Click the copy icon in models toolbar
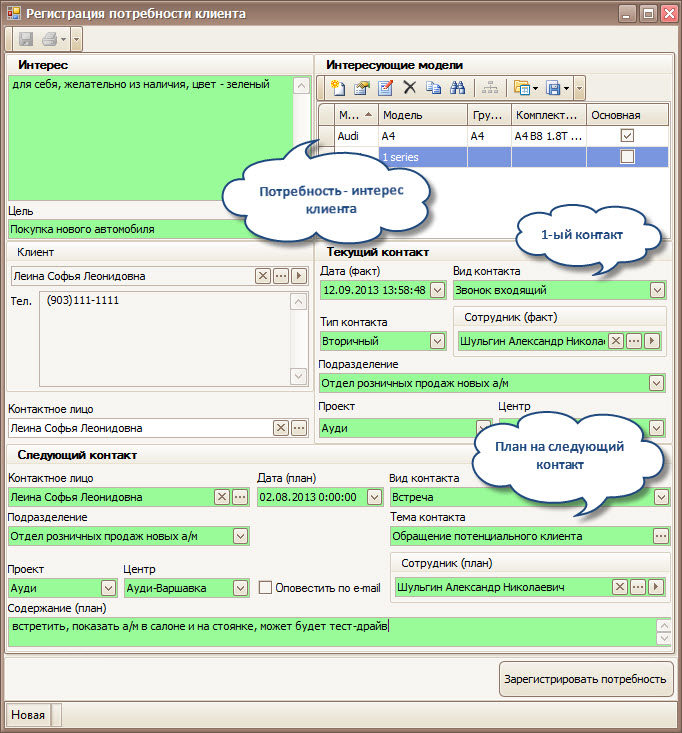 pyautogui.click(x=433, y=88)
